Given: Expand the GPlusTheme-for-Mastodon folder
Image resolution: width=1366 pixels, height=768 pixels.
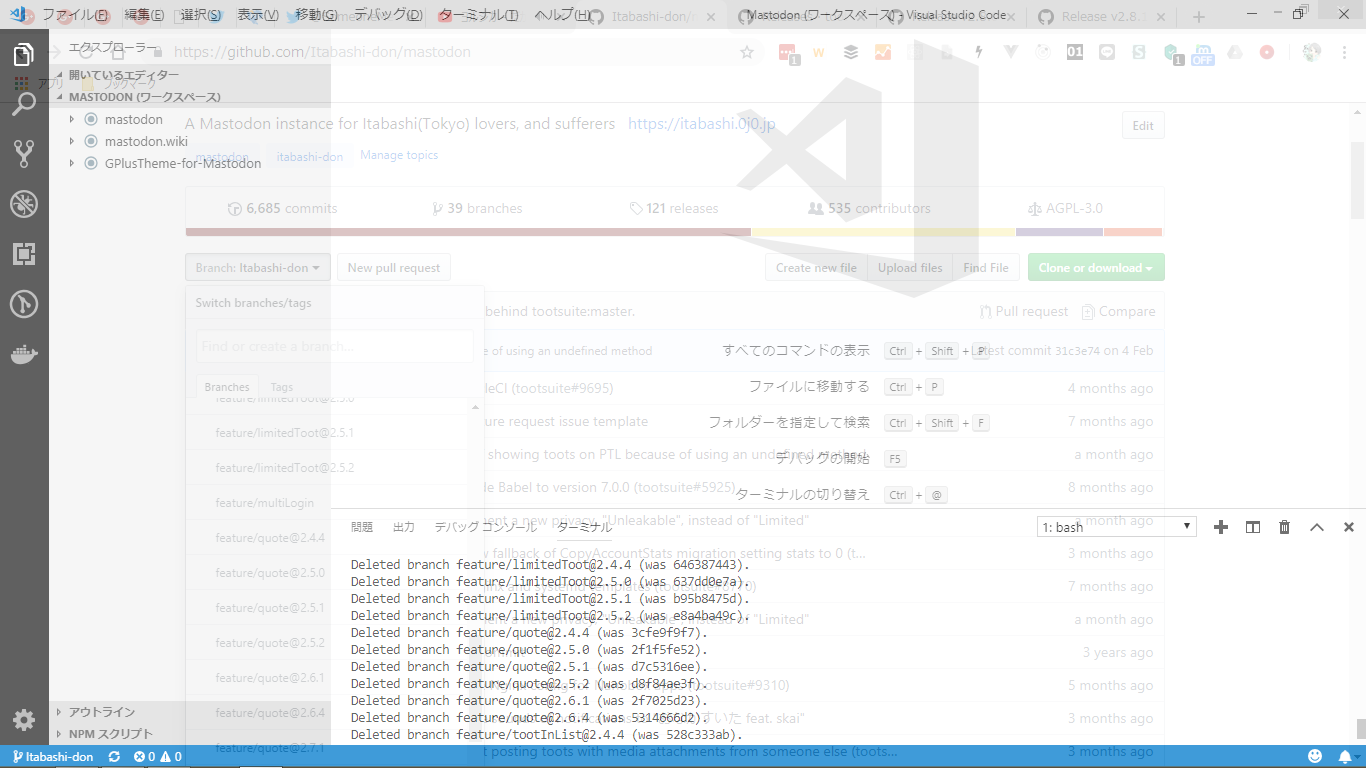Looking at the screenshot, I should [x=72, y=163].
